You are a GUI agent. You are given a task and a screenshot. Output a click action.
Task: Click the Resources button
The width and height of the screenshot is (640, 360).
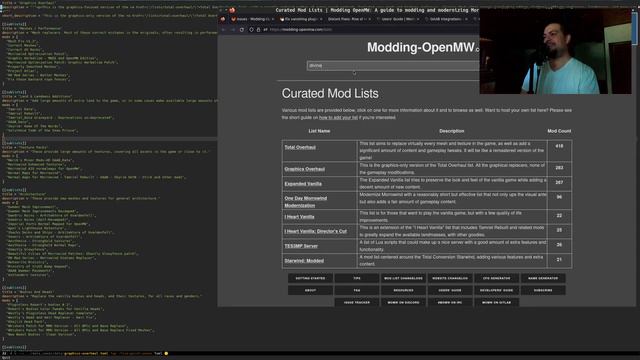tap(403, 290)
